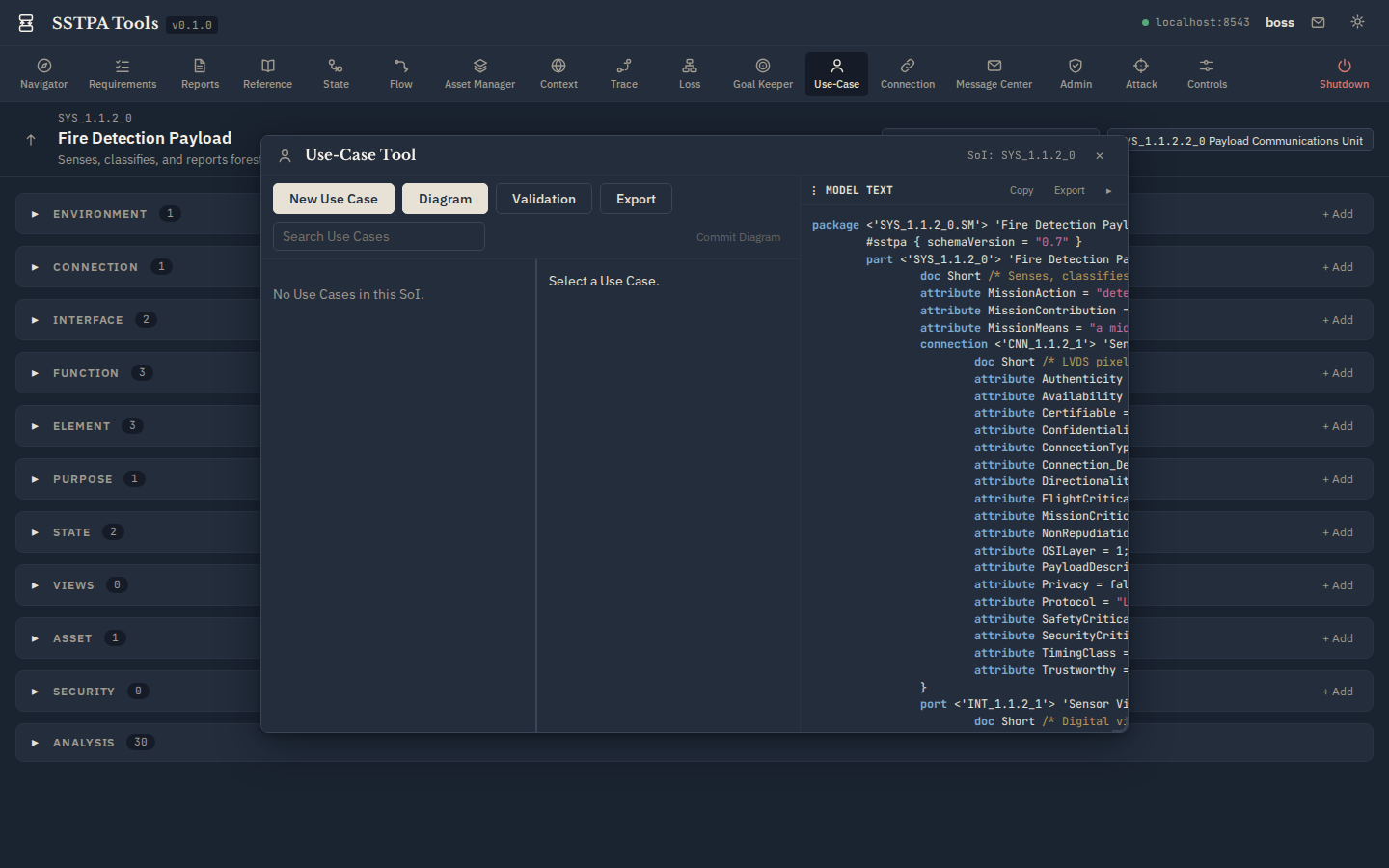The width and height of the screenshot is (1389, 868).
Task: Add an item to PURPOSE
Action: pos(1338,479)
